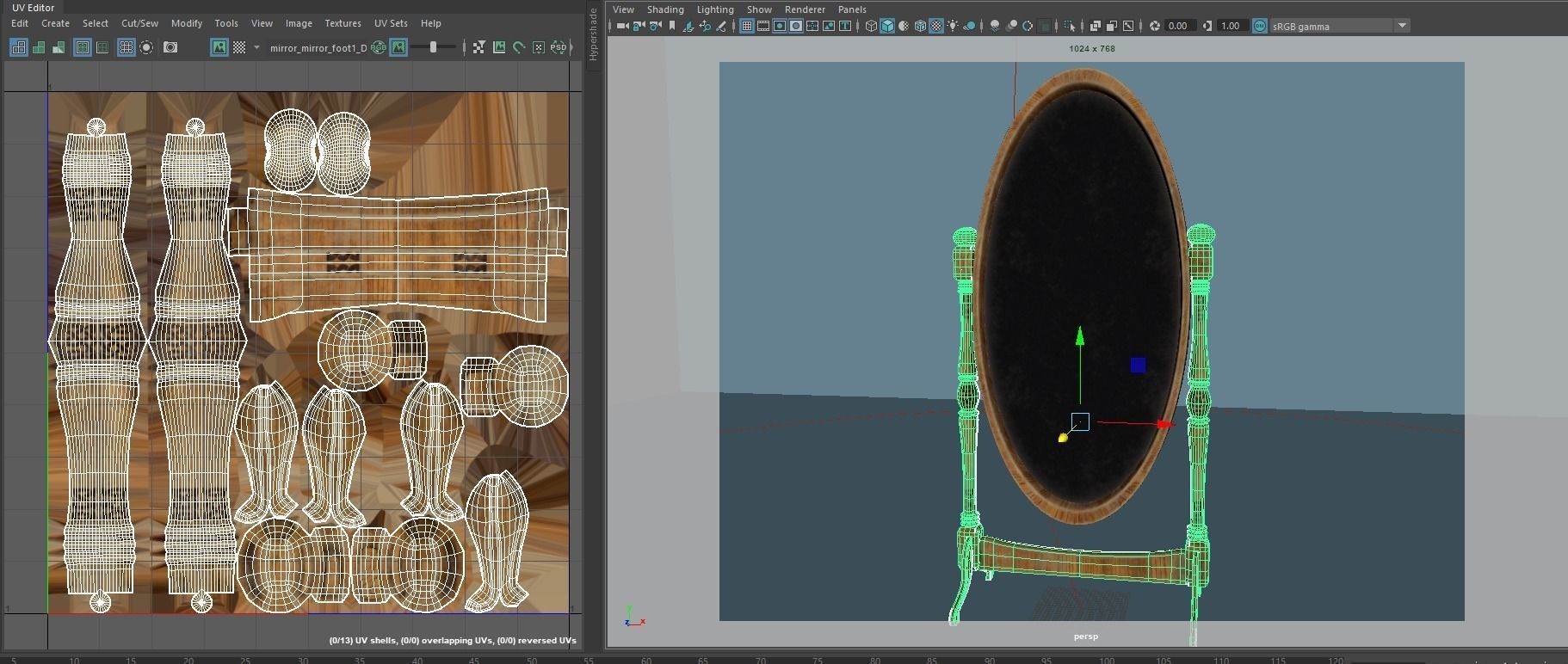The width and height of the screenshot is (1568, 664).
Task: Toggle UV distortion shader display
Action: click(x=59, y=47)
